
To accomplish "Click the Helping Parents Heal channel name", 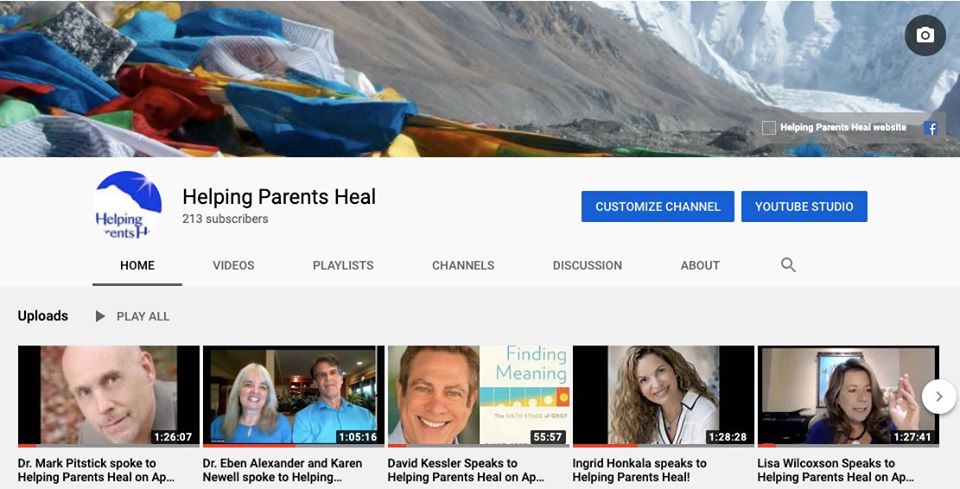I will pos(279,196).
